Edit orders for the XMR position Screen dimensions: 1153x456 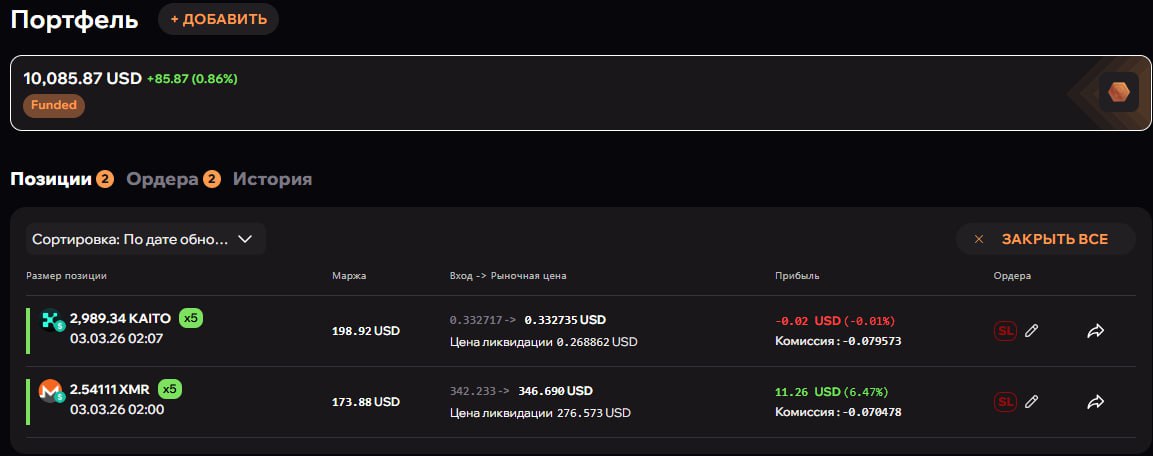[1032, 402]
